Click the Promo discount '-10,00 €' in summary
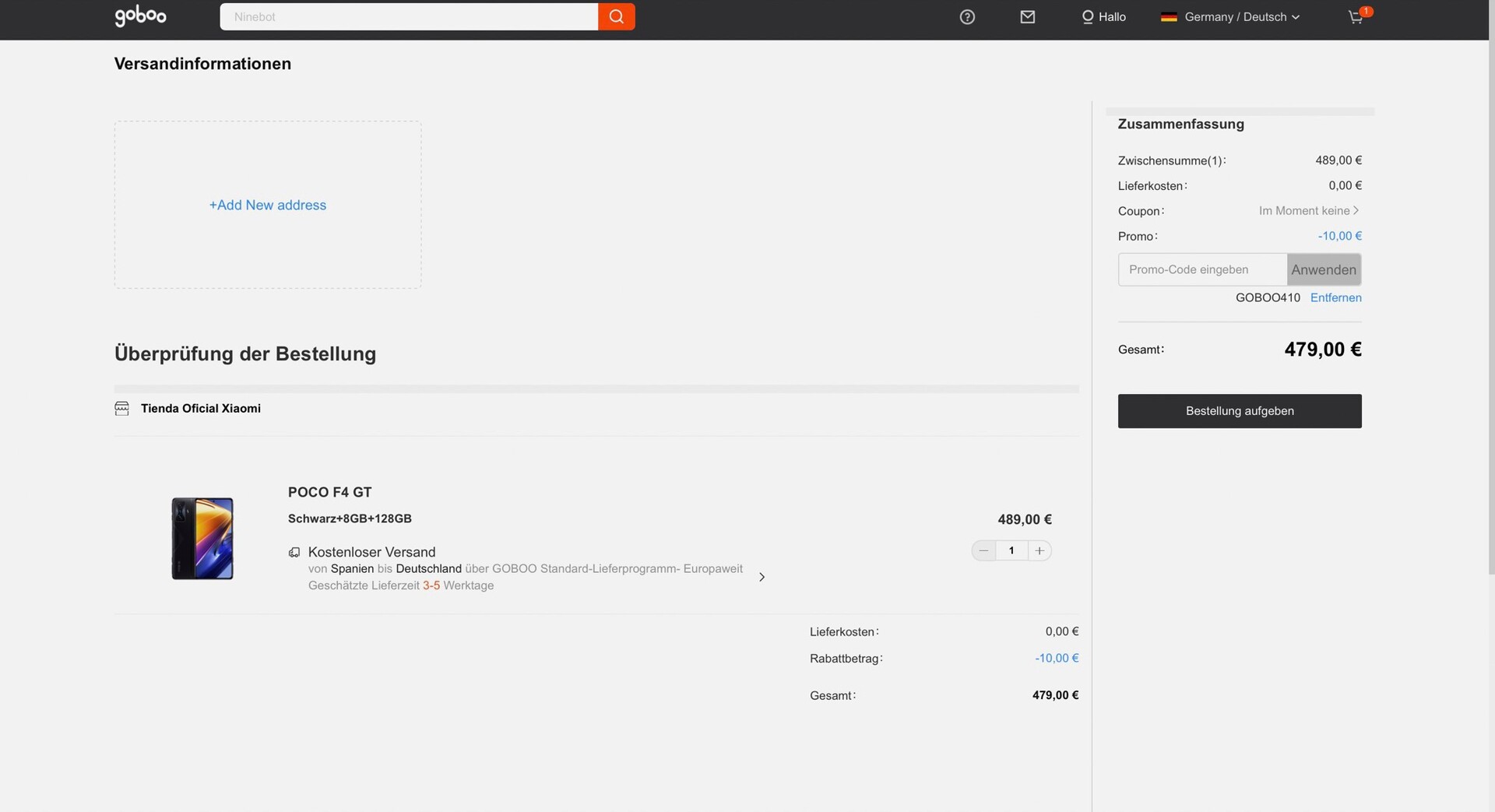Image resolution: width=1495 pixels, height=812 pixels. [1339, 236]
